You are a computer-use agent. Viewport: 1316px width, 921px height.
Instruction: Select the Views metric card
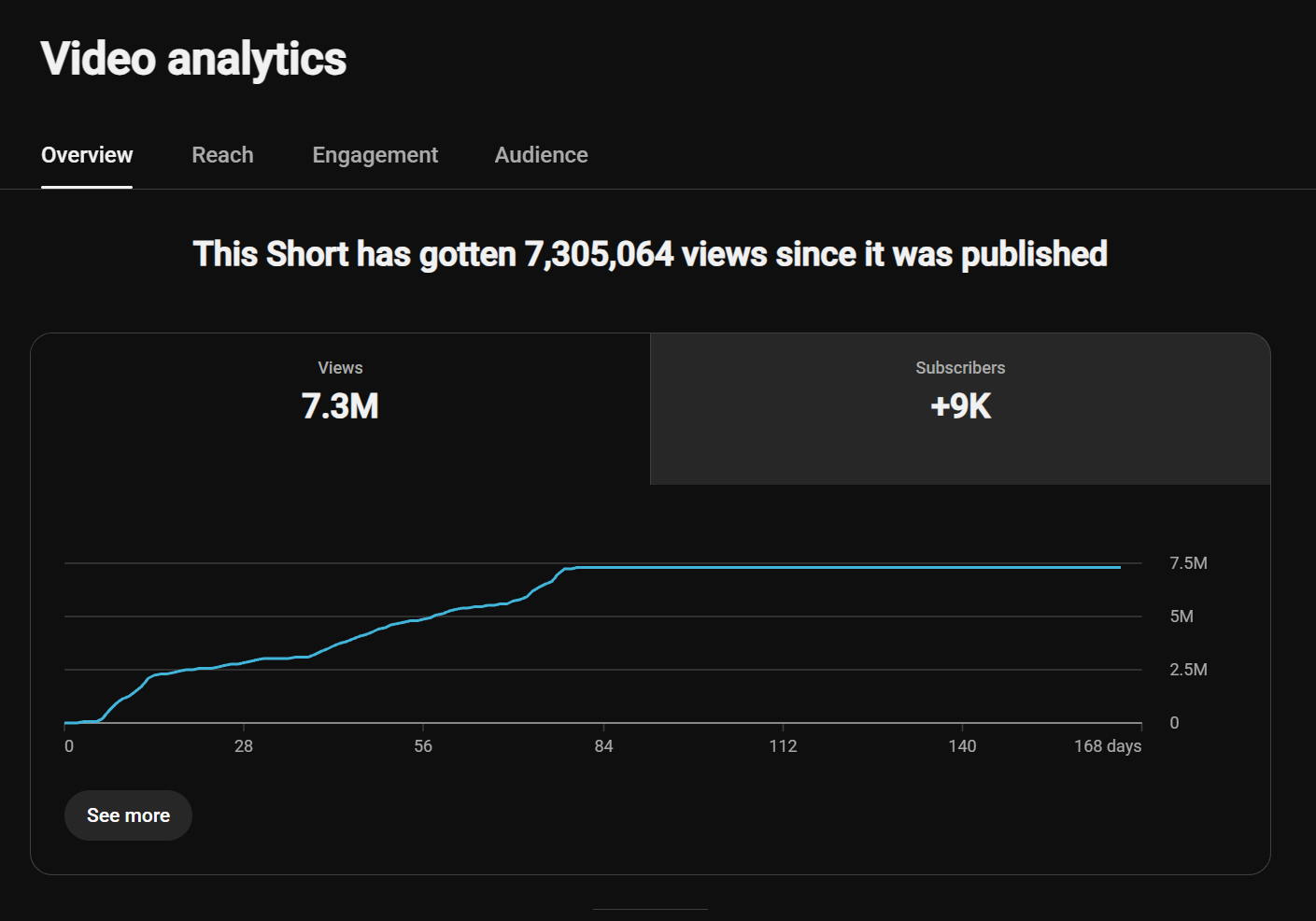[x=340, y=409]
